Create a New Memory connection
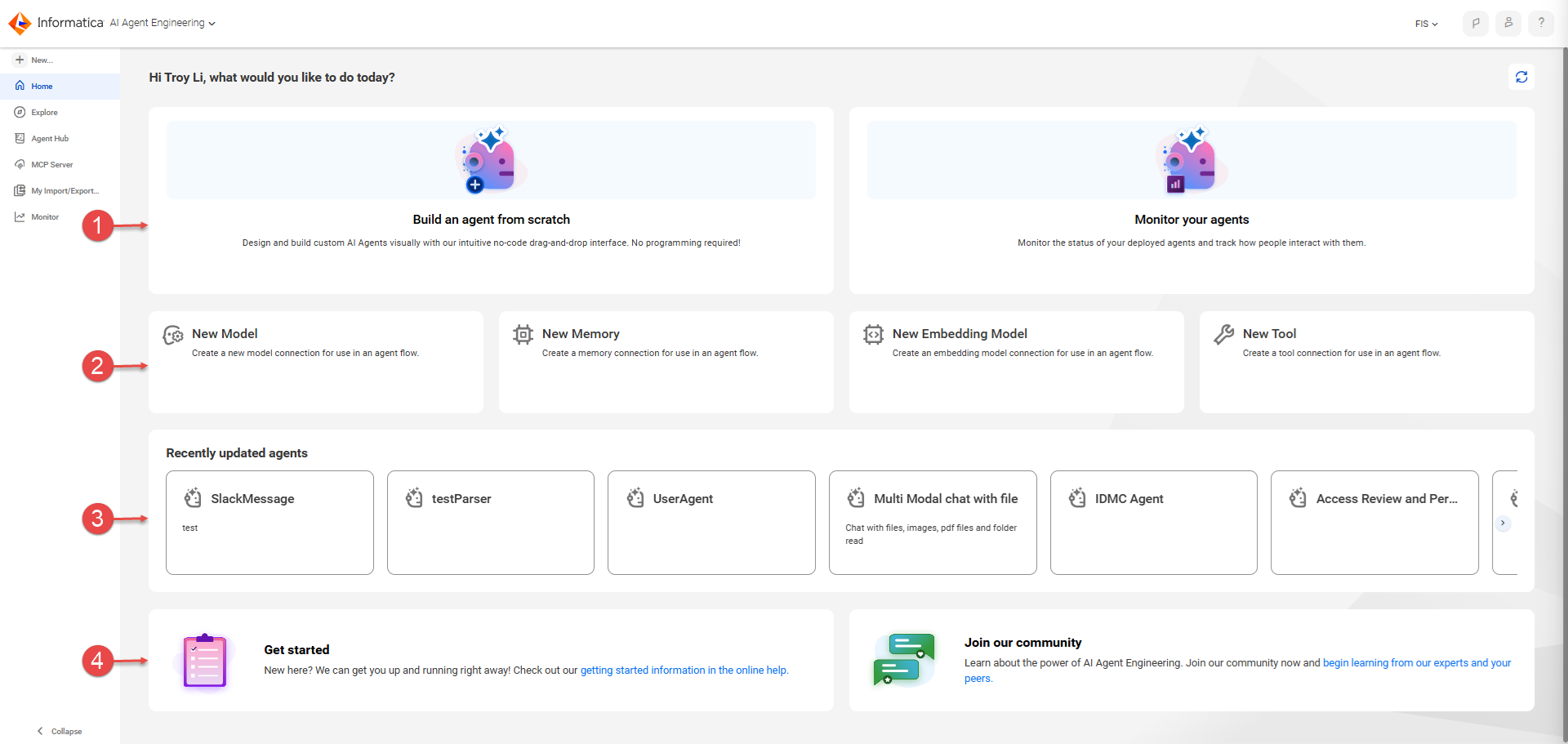 (x=666, y=362)
